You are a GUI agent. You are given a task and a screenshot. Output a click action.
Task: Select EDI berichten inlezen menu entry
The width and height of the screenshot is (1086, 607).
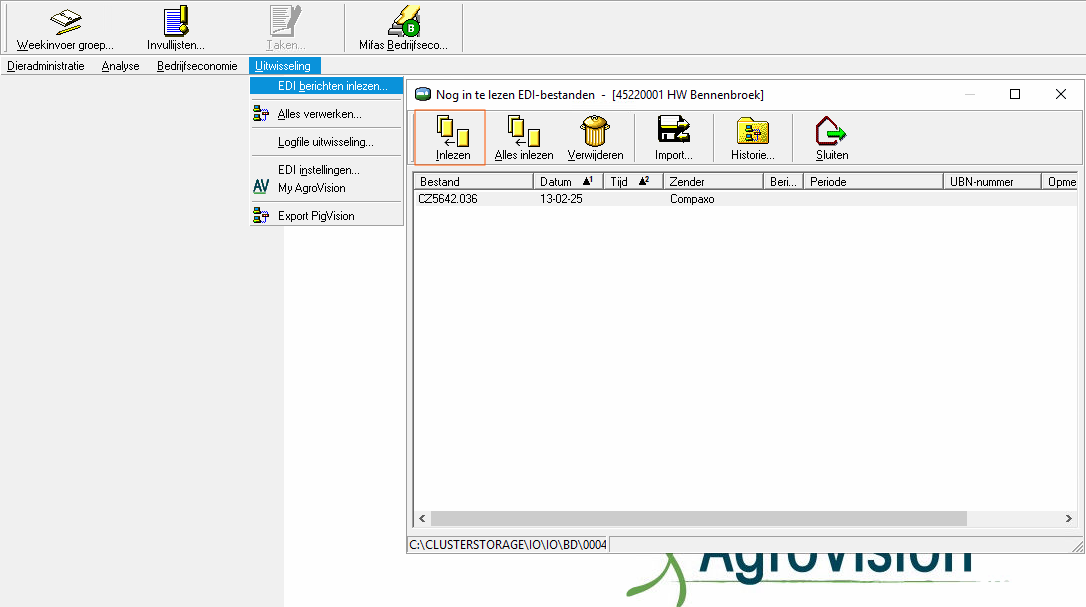[327, 86]
